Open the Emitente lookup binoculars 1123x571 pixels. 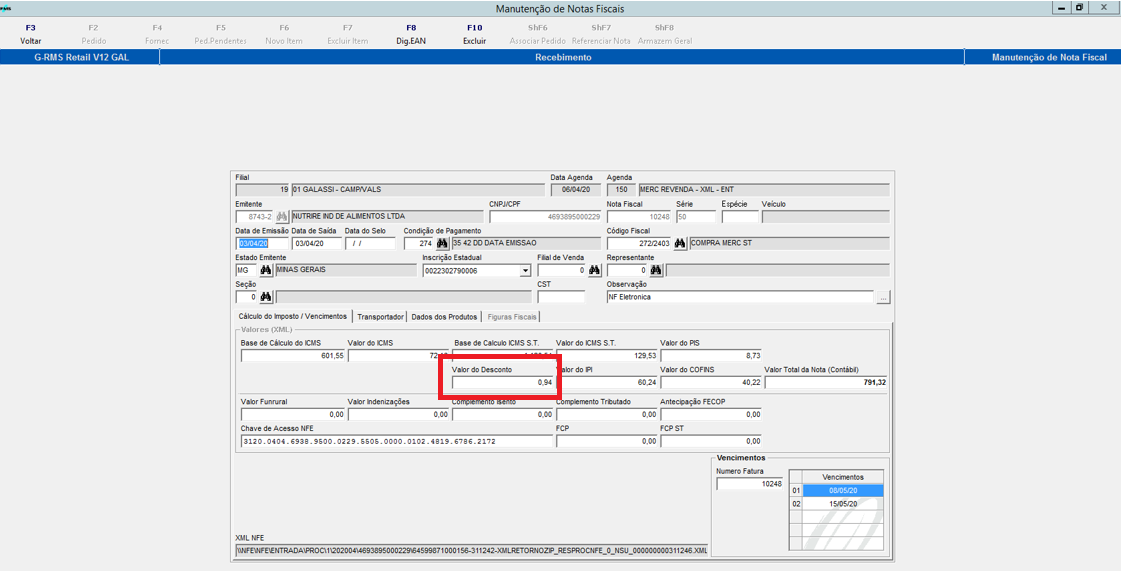tap(281, 216)
